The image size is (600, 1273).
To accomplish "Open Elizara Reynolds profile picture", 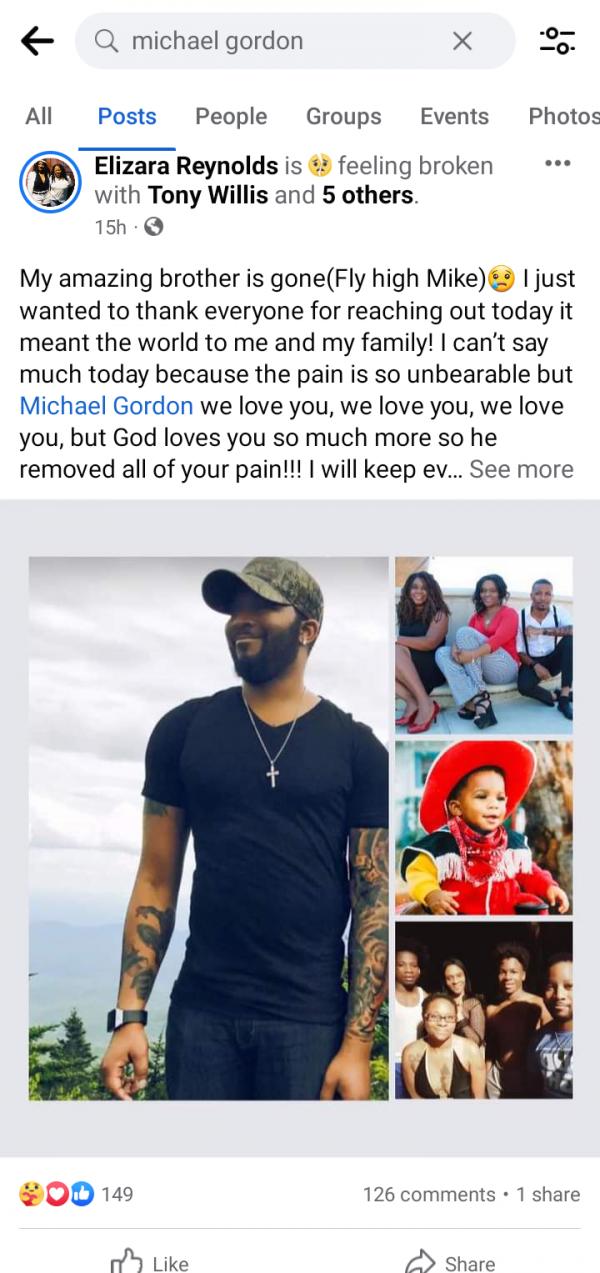I will [50, 182].
